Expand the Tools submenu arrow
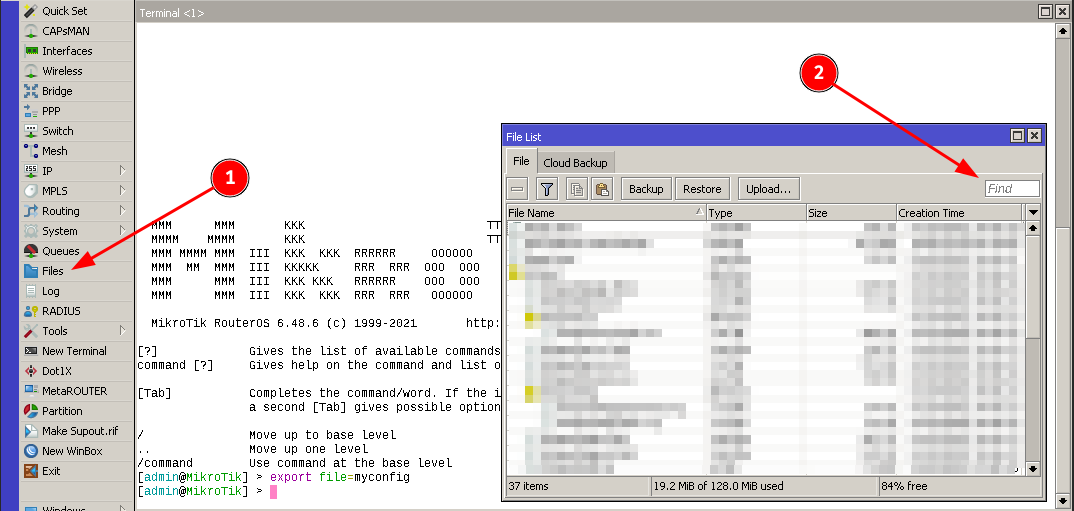 (x=123, y=331)
